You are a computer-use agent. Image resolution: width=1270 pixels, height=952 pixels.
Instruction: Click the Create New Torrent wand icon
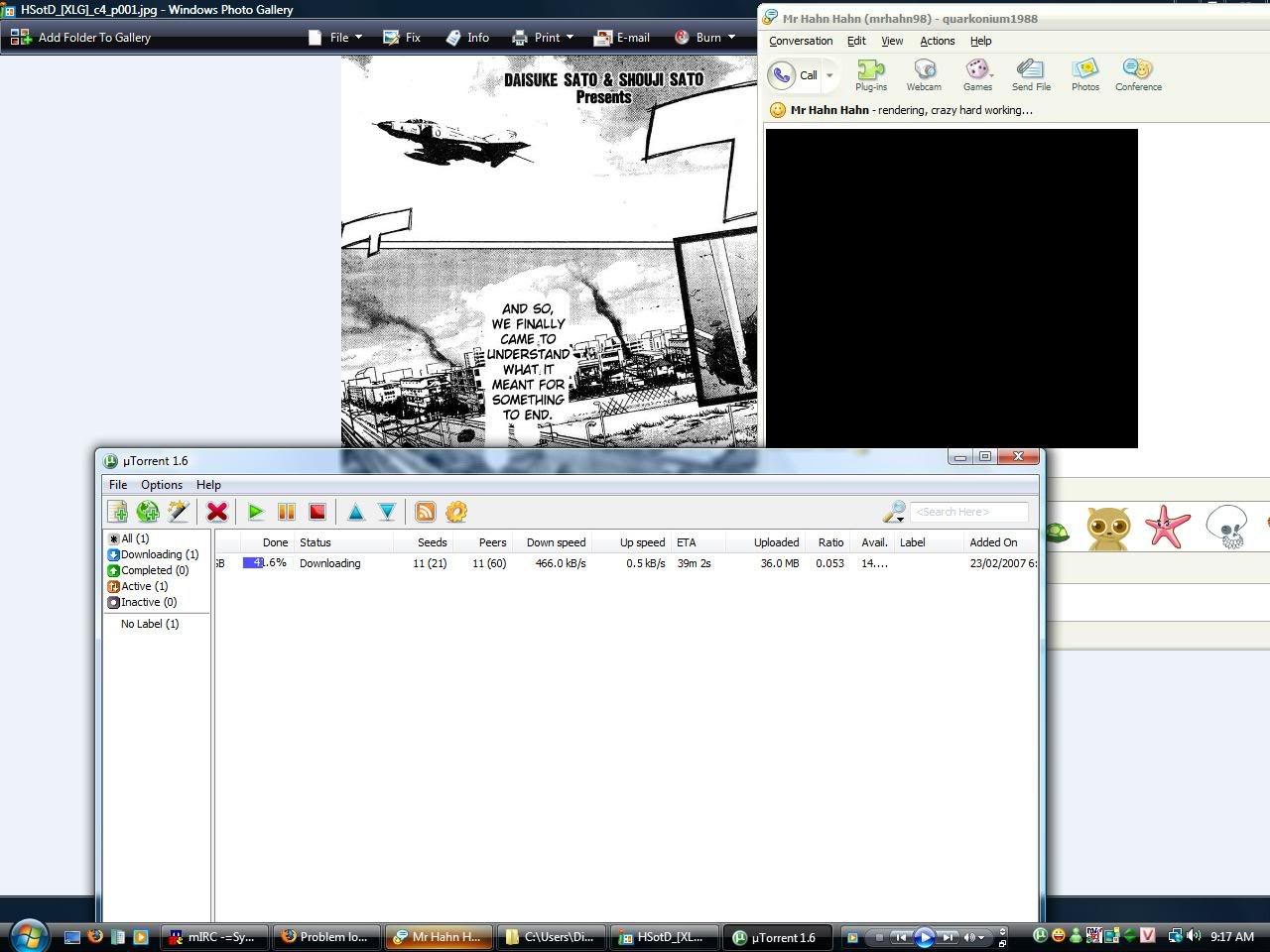(x=179, y=512)
